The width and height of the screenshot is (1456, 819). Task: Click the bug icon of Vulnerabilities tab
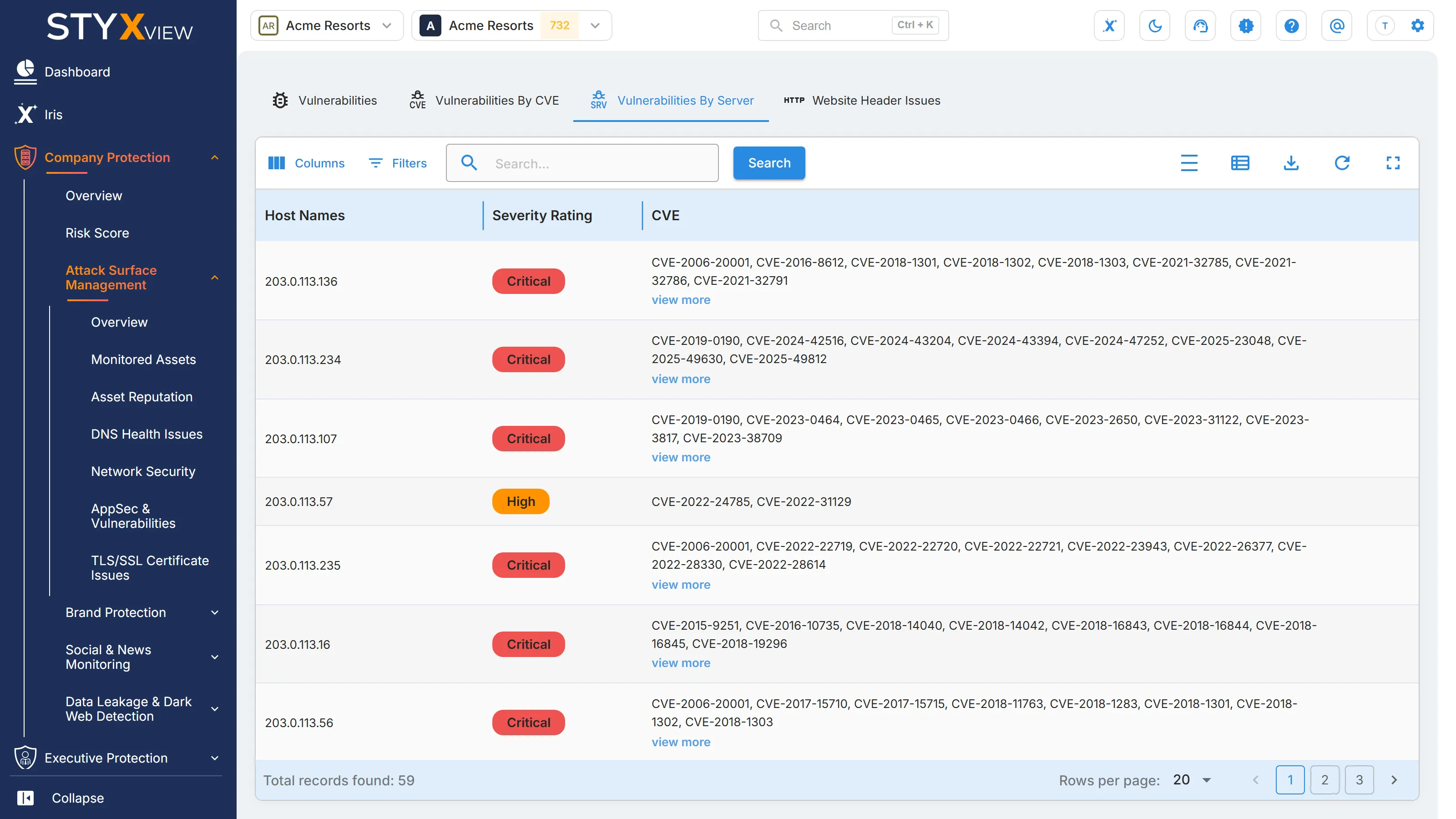[x=280, y=100]
